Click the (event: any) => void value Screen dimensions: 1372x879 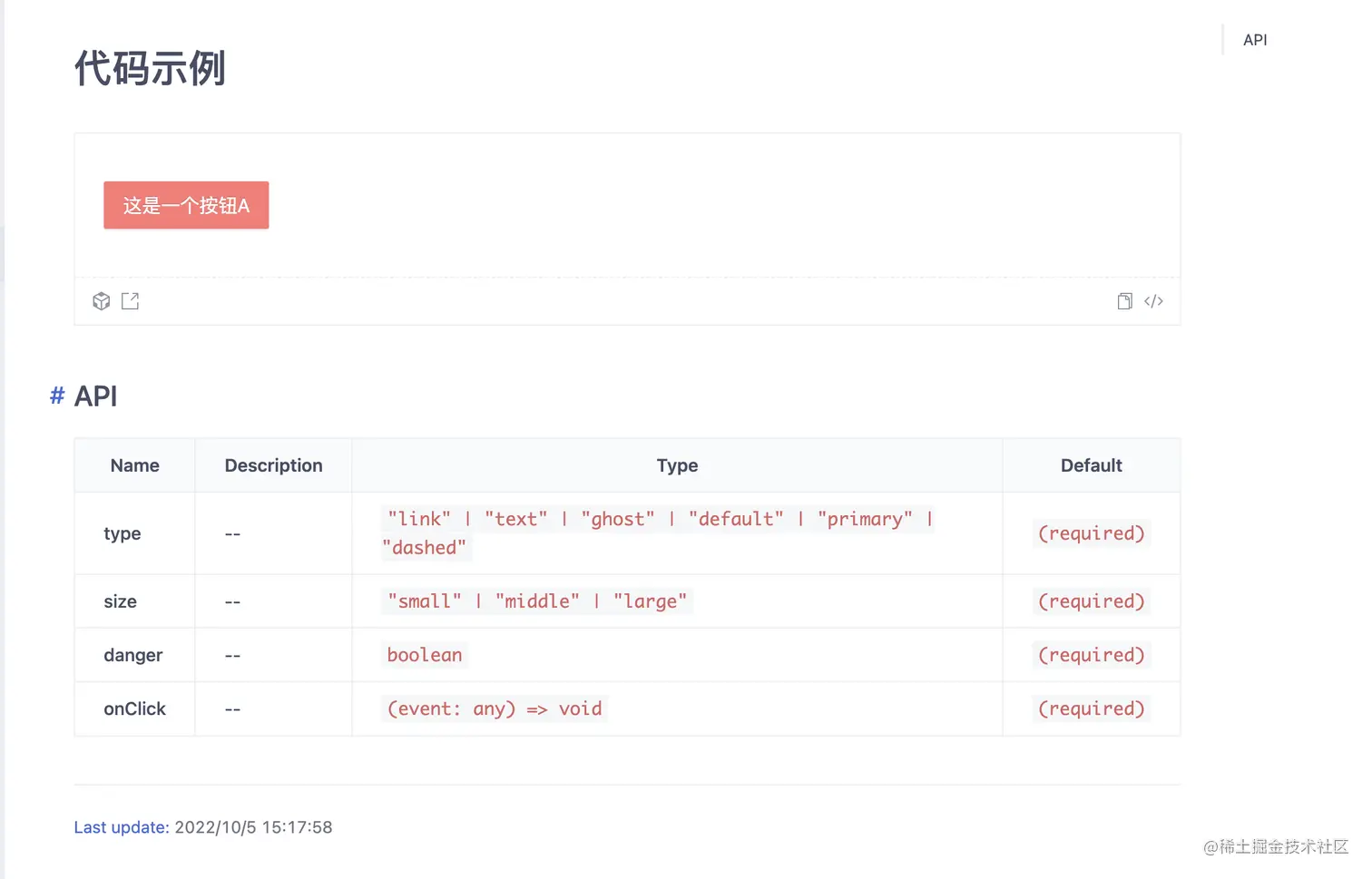coord(495,708)
